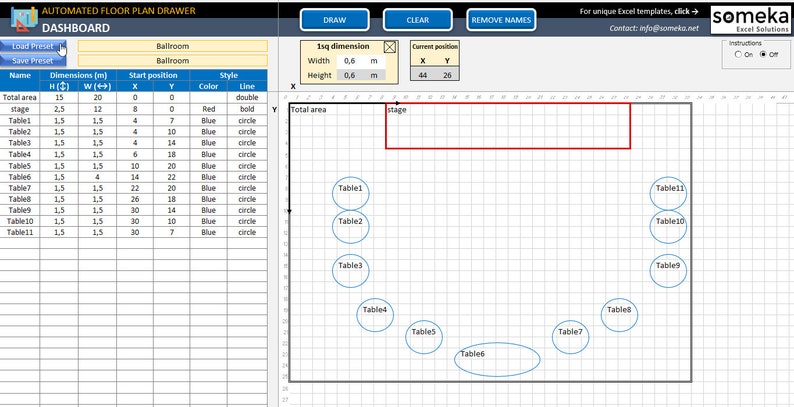Click the Style column header
794x407 pixels.
point(228,75)
